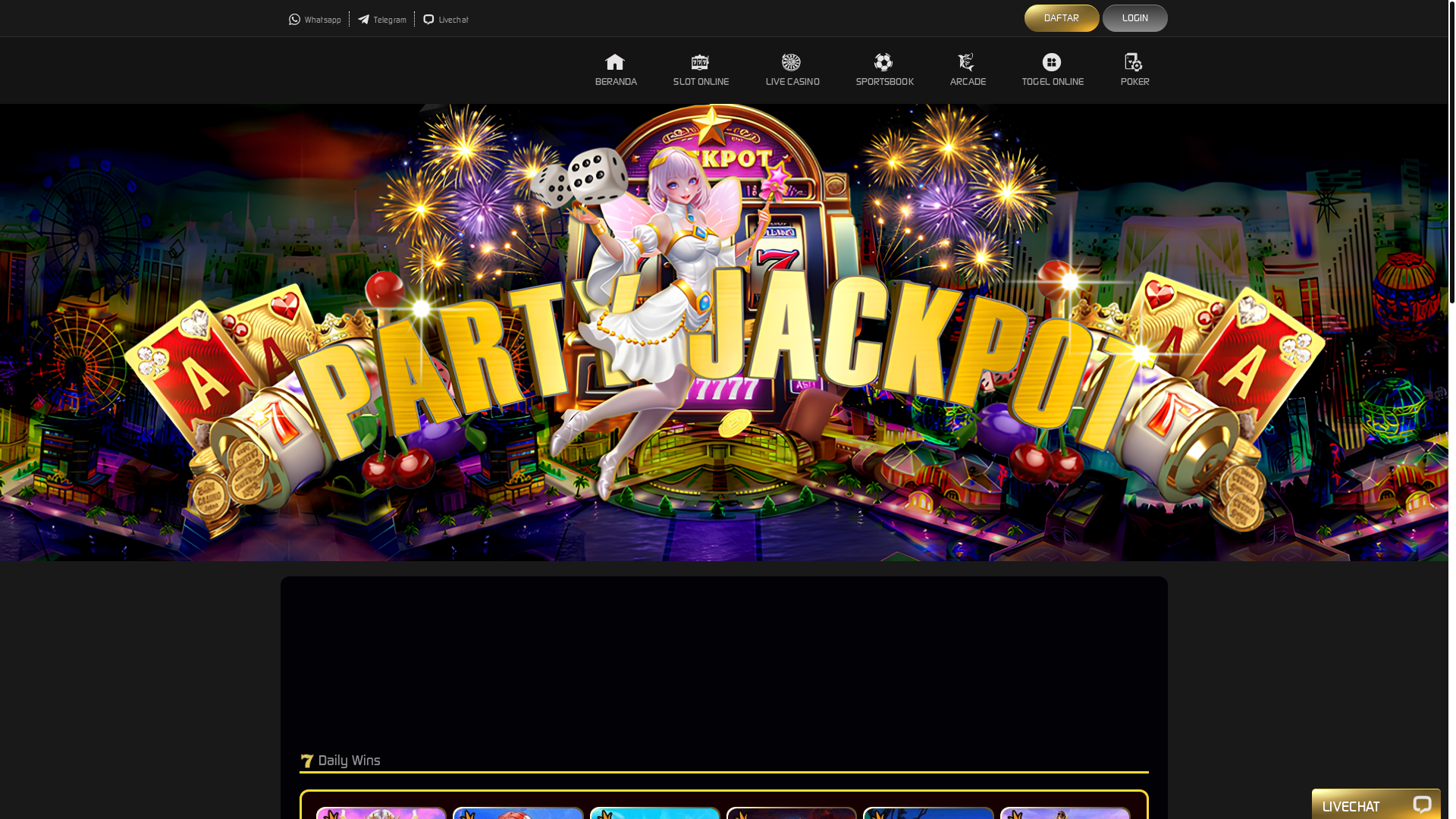Screen dimensions: 1456x819
Task: Open the Togel Online ball icon
Action: (x=1052, y=62)
